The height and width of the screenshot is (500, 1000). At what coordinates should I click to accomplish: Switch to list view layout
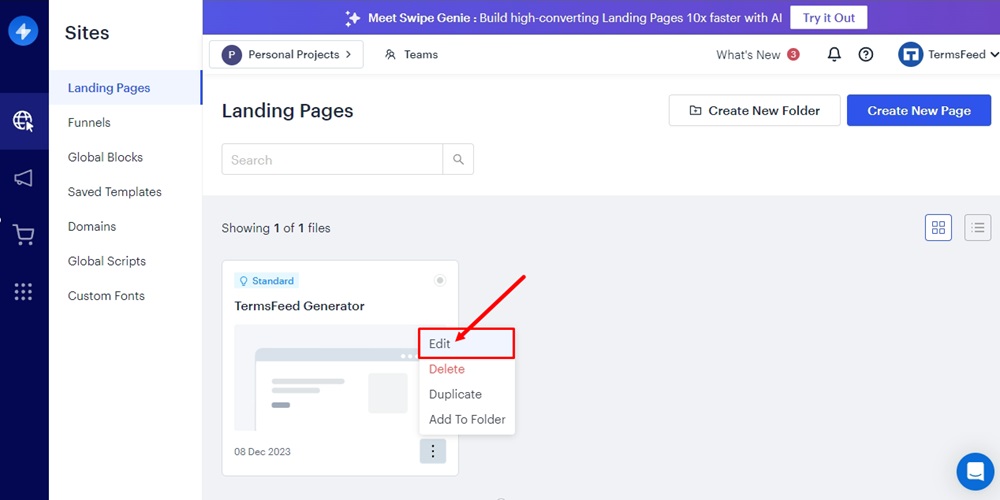click(x=978, y=228)
